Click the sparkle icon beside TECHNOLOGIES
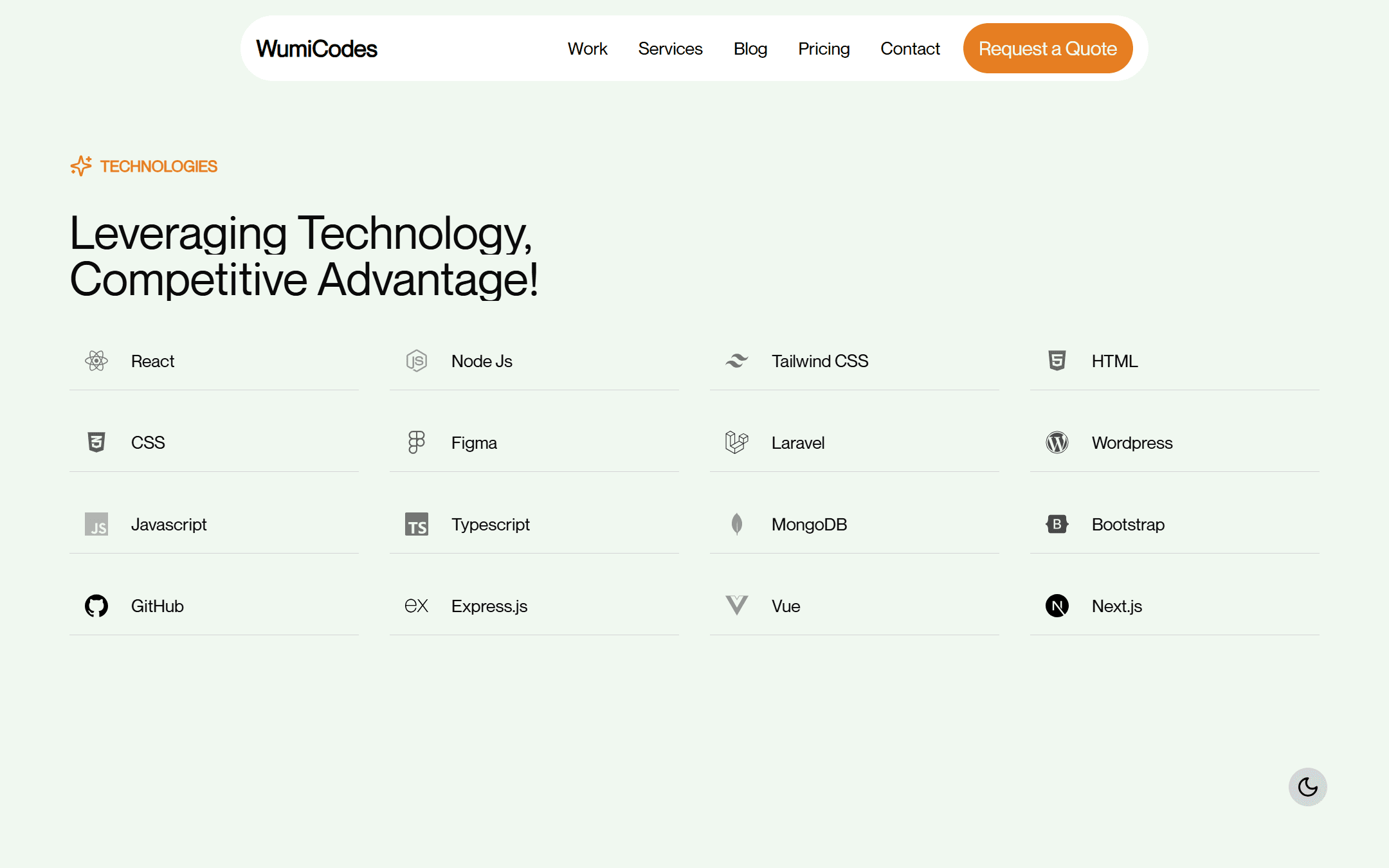This screenshot has width=1389, height=868. 81,166
